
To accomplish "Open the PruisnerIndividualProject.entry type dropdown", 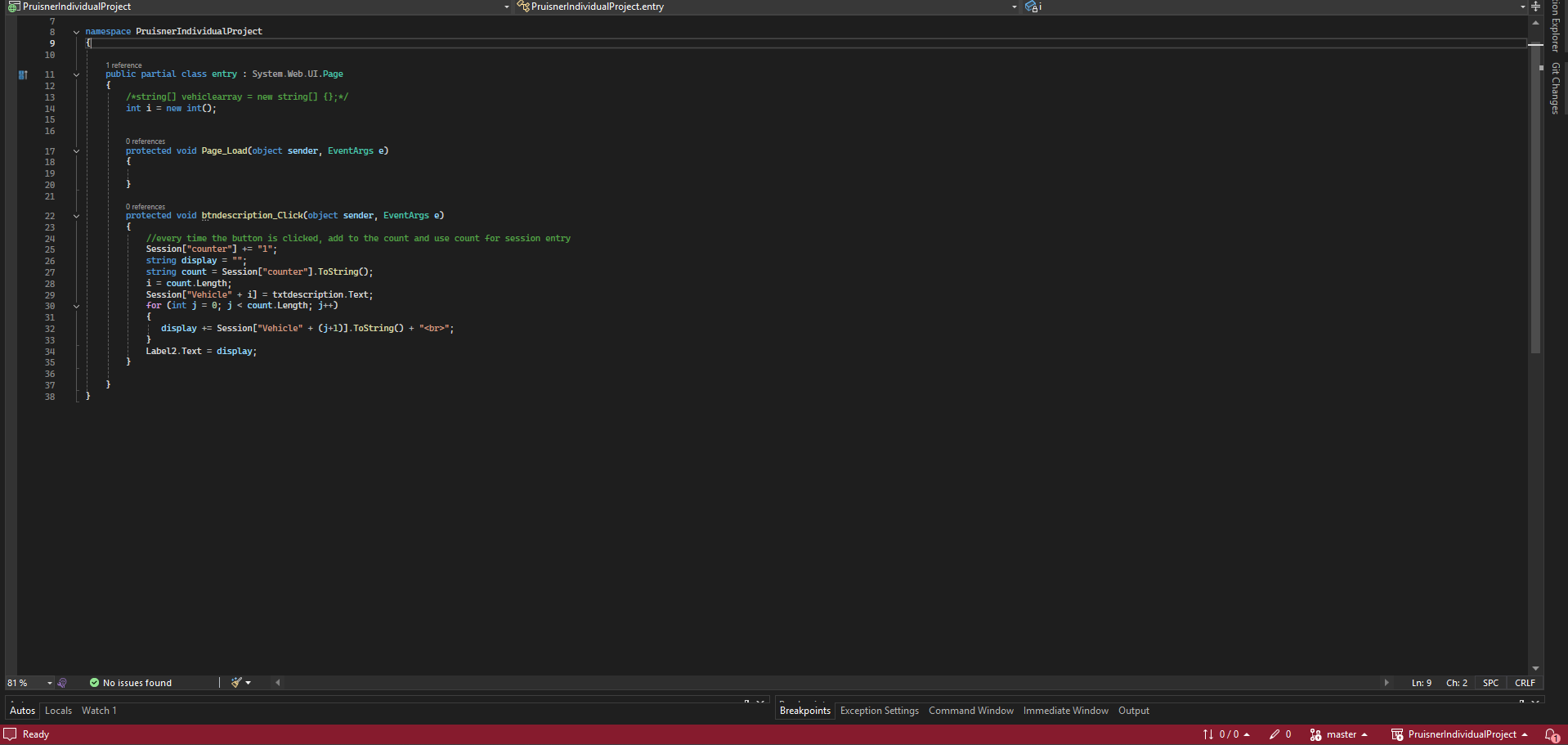I will pos(767,7).
